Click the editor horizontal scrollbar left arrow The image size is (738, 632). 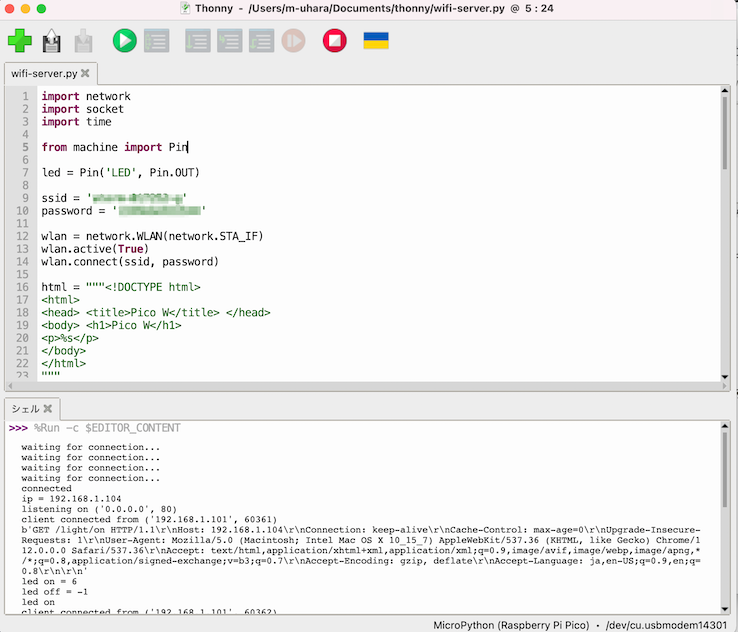pos(10,386)
